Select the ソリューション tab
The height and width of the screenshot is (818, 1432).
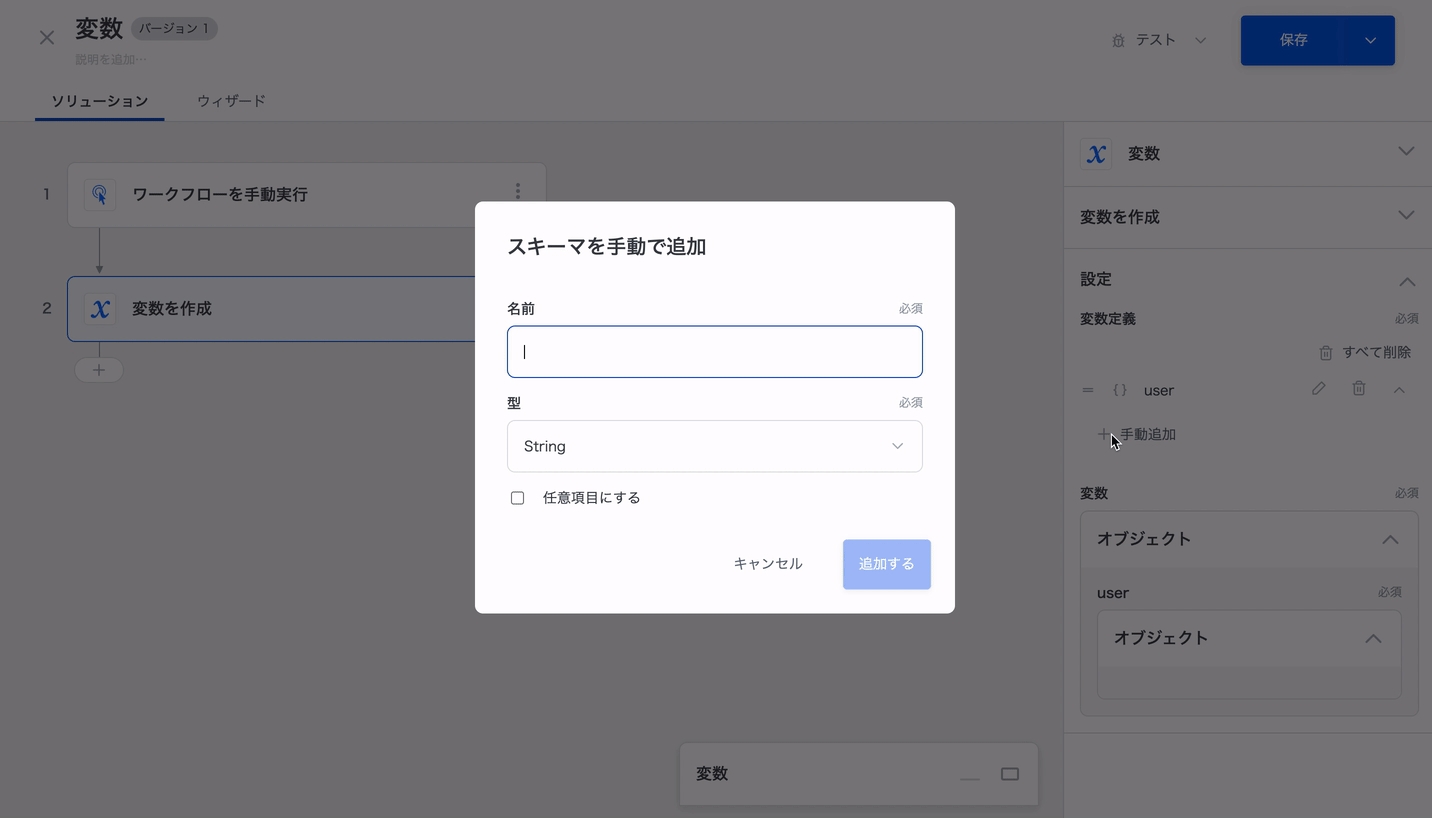[x=99, y=101]
